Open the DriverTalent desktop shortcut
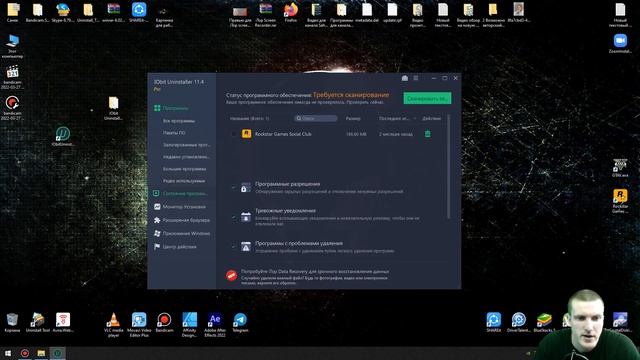The width and height of the screenshot is (640, 360). coord(519,322)
